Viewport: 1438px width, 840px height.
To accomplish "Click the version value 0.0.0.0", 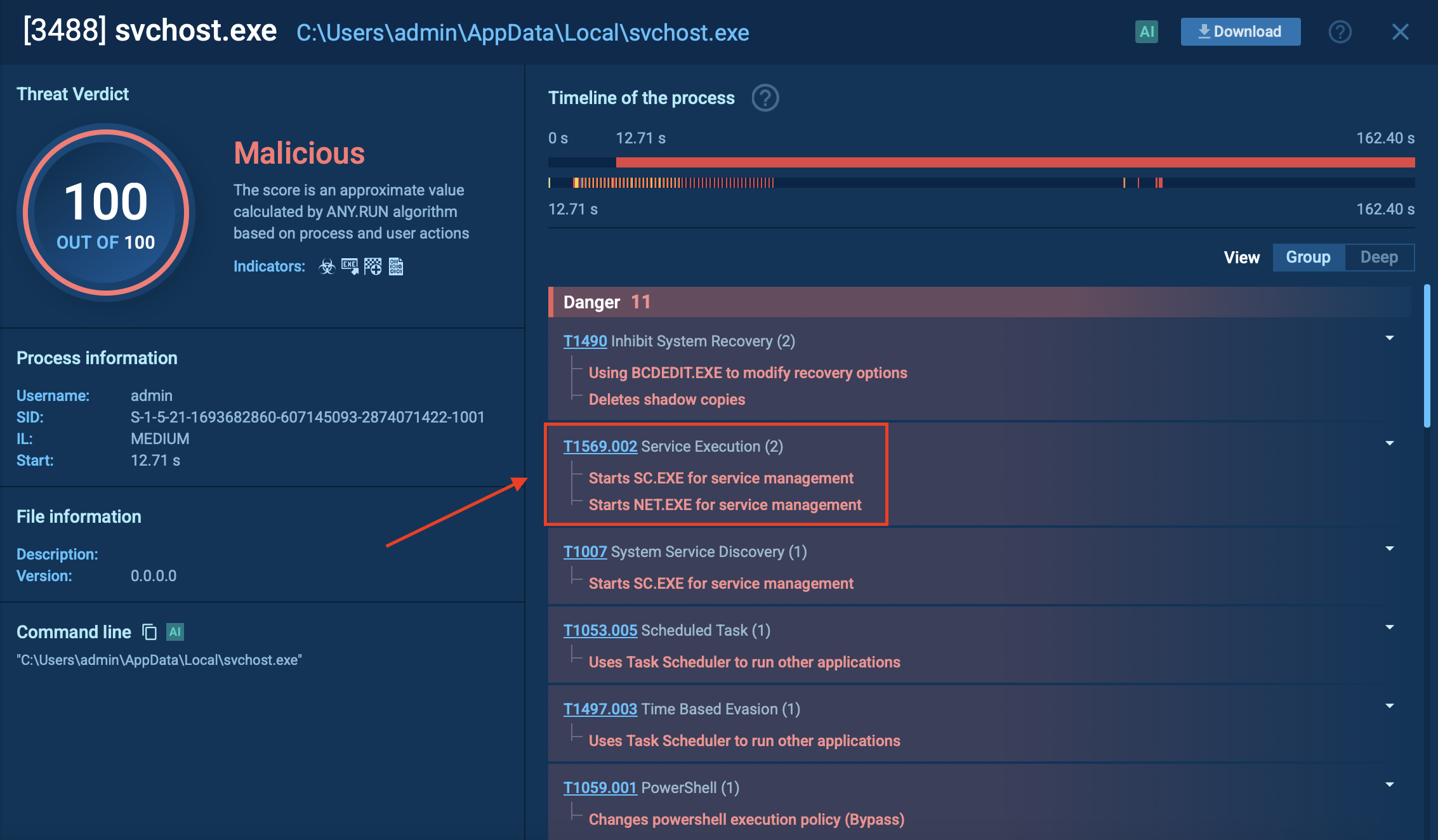I will (154, 575).
